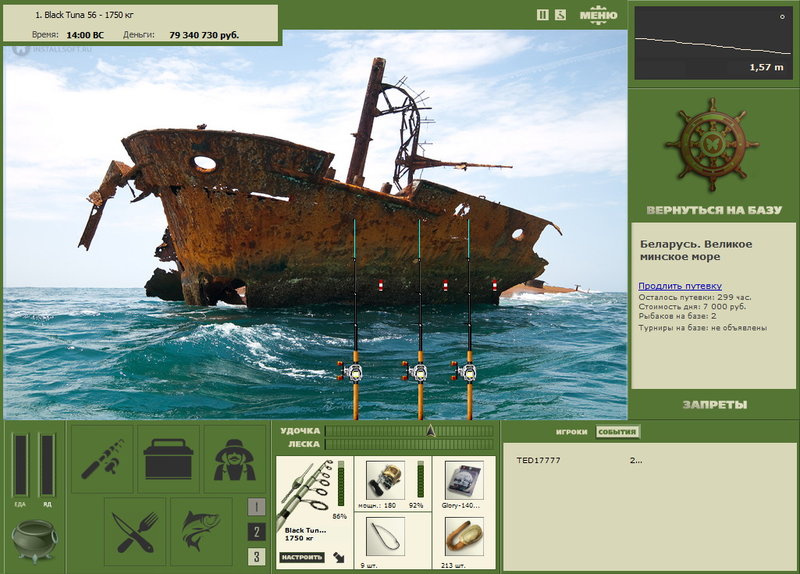Click the cooking cauldron icon
Image resolution: width=800 pixels, height=574 pixels.
[x=34, y=541]
